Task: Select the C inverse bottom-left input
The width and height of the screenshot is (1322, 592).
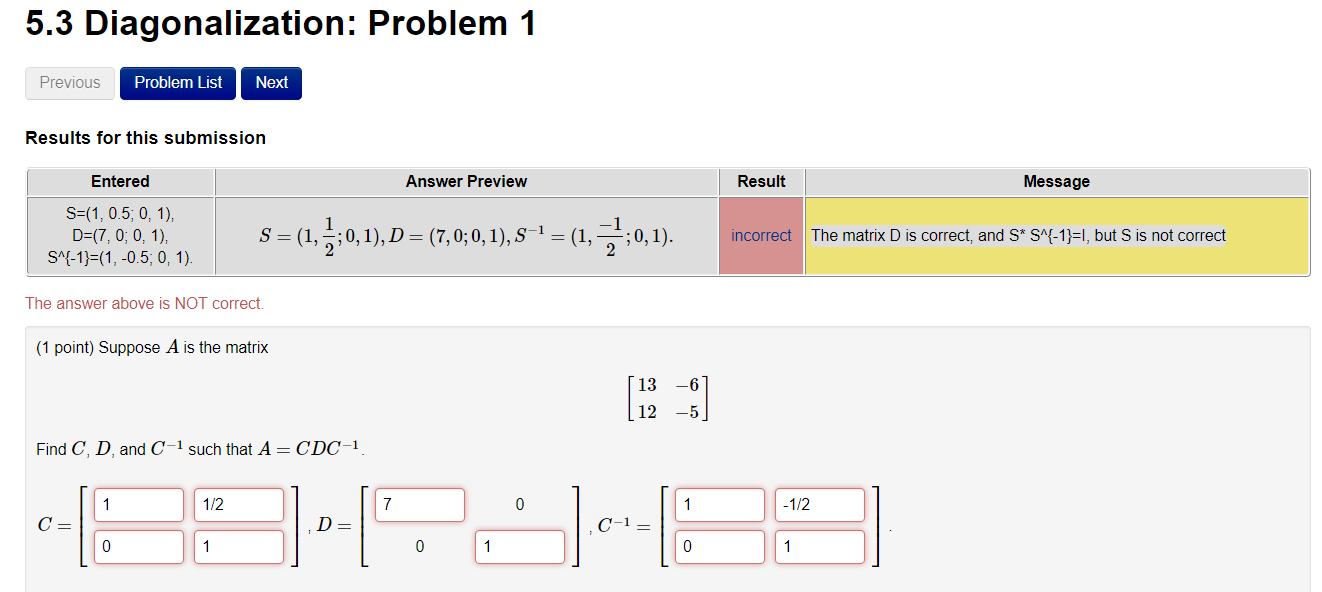Action: point(720,547)
